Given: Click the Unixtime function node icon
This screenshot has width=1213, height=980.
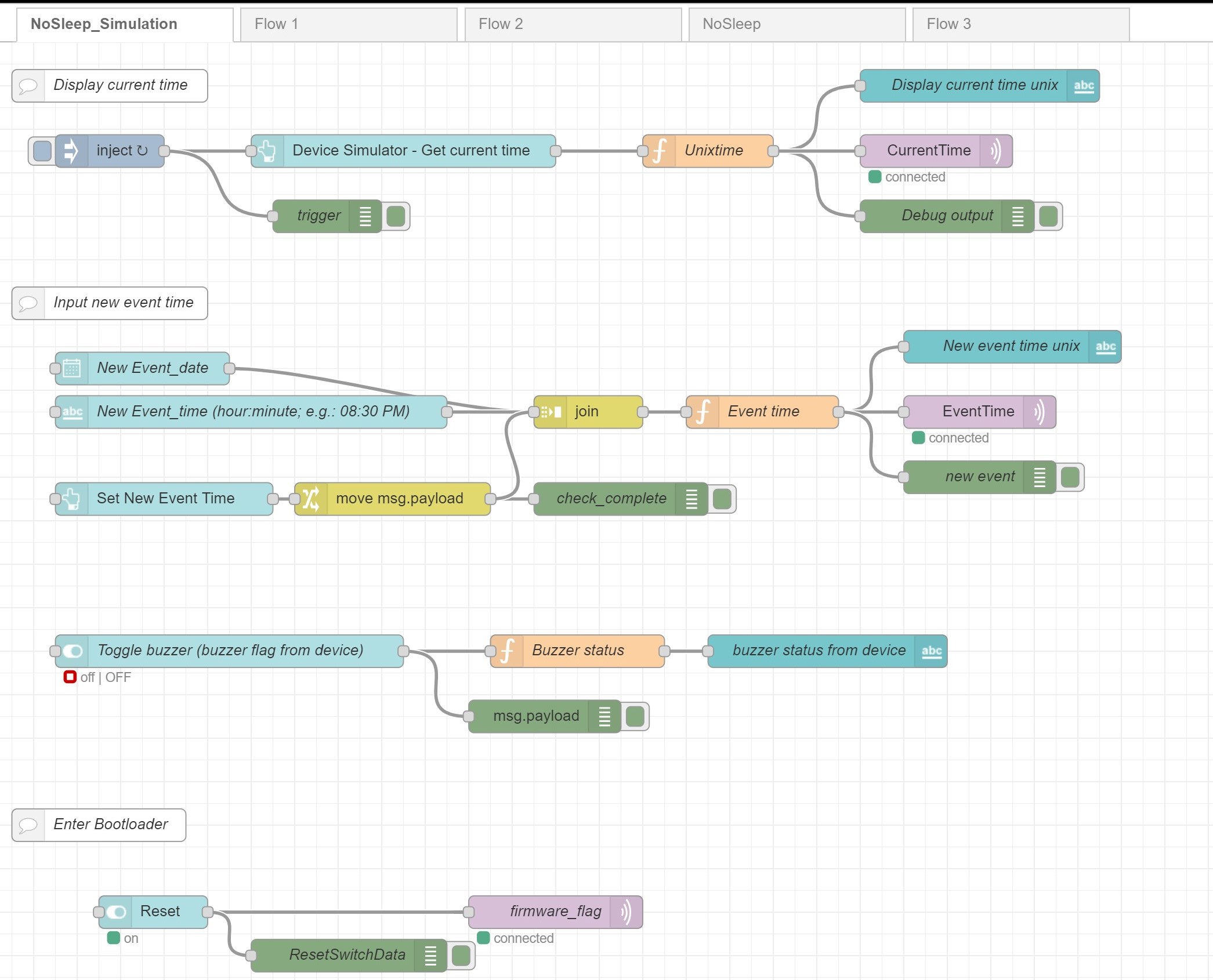Looking at the screenshot, I should point(660,151).
